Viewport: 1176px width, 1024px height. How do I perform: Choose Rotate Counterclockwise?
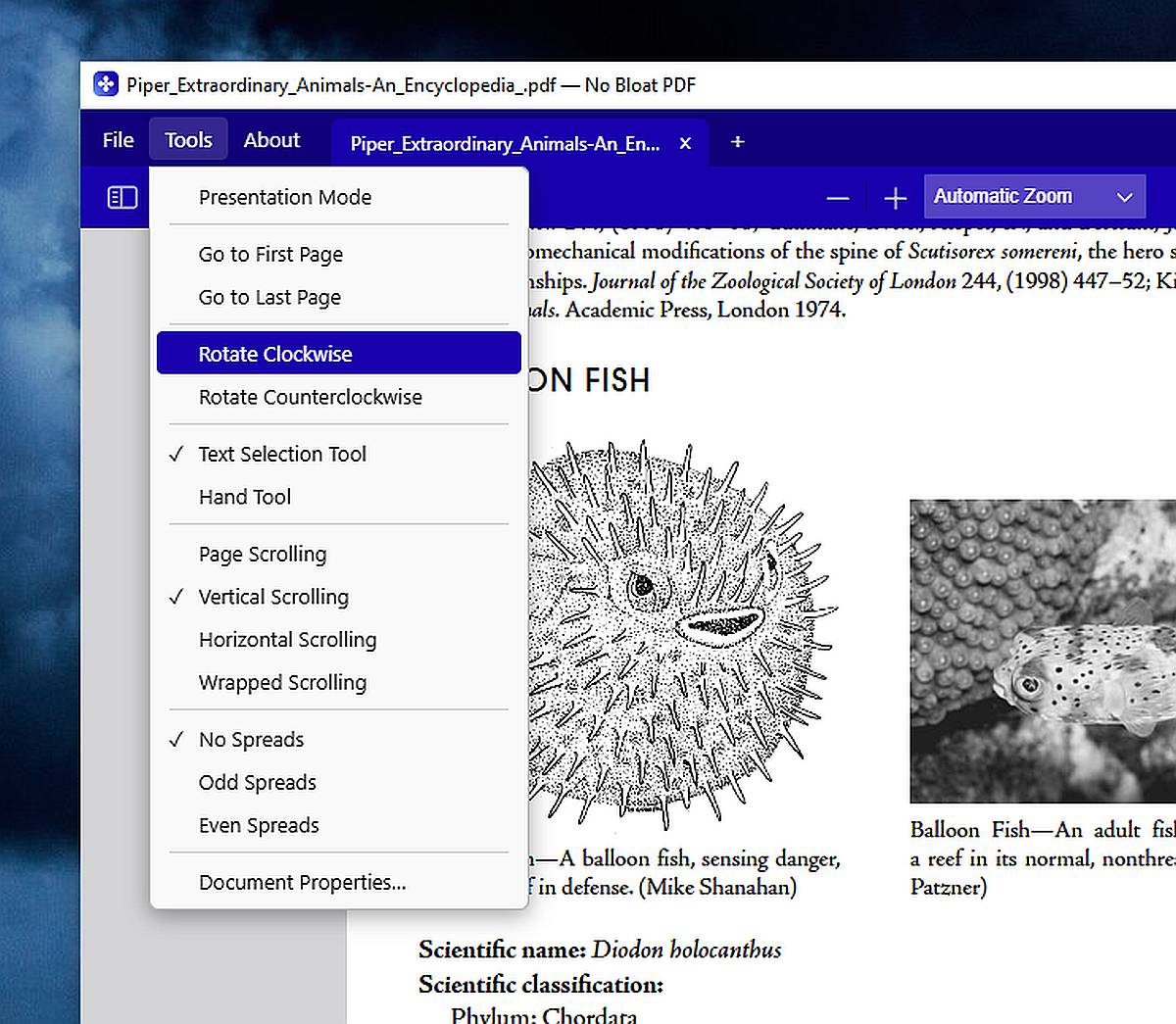point(339,397)
